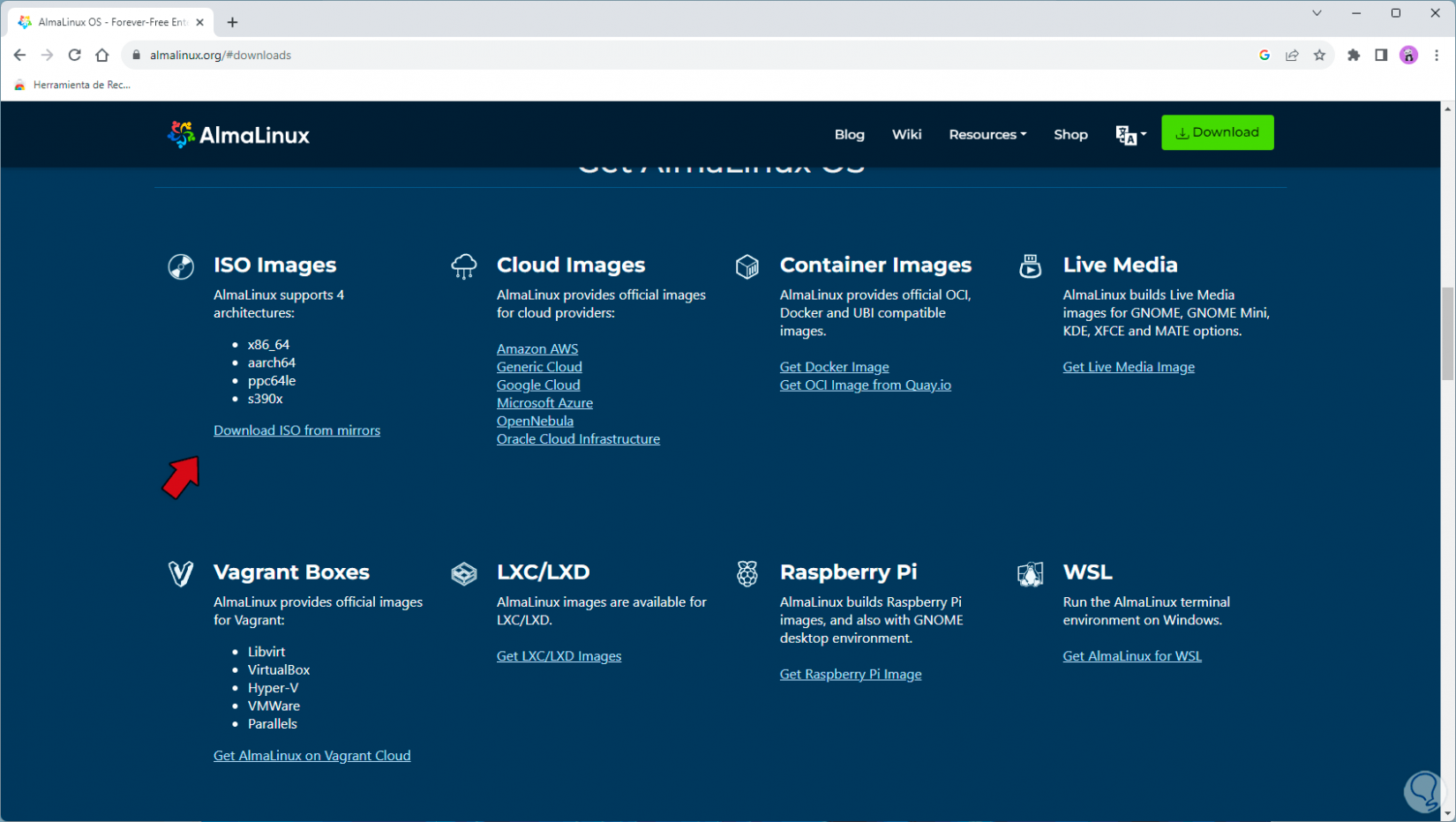Image resolution: width=1456 pixels, height=822 pixels.
Task: Click the address bar URL field
Action: click(618, 55)
